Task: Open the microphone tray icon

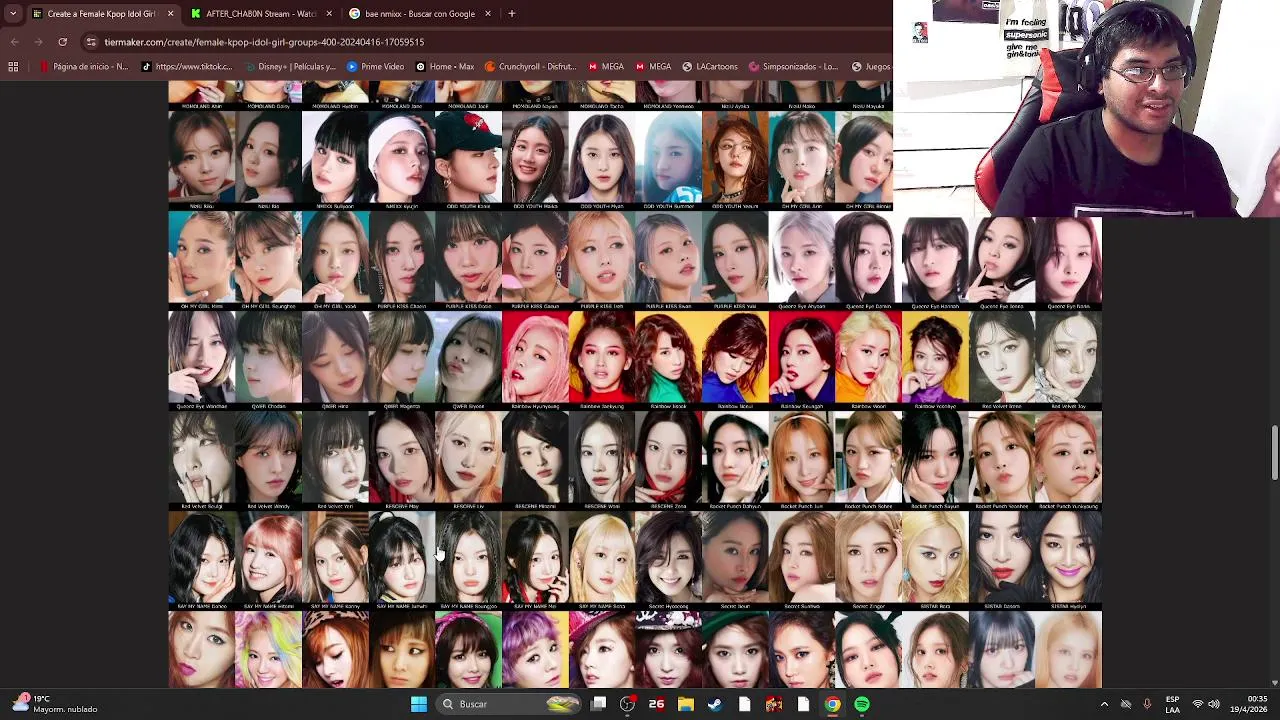Action: [1147, 704]
